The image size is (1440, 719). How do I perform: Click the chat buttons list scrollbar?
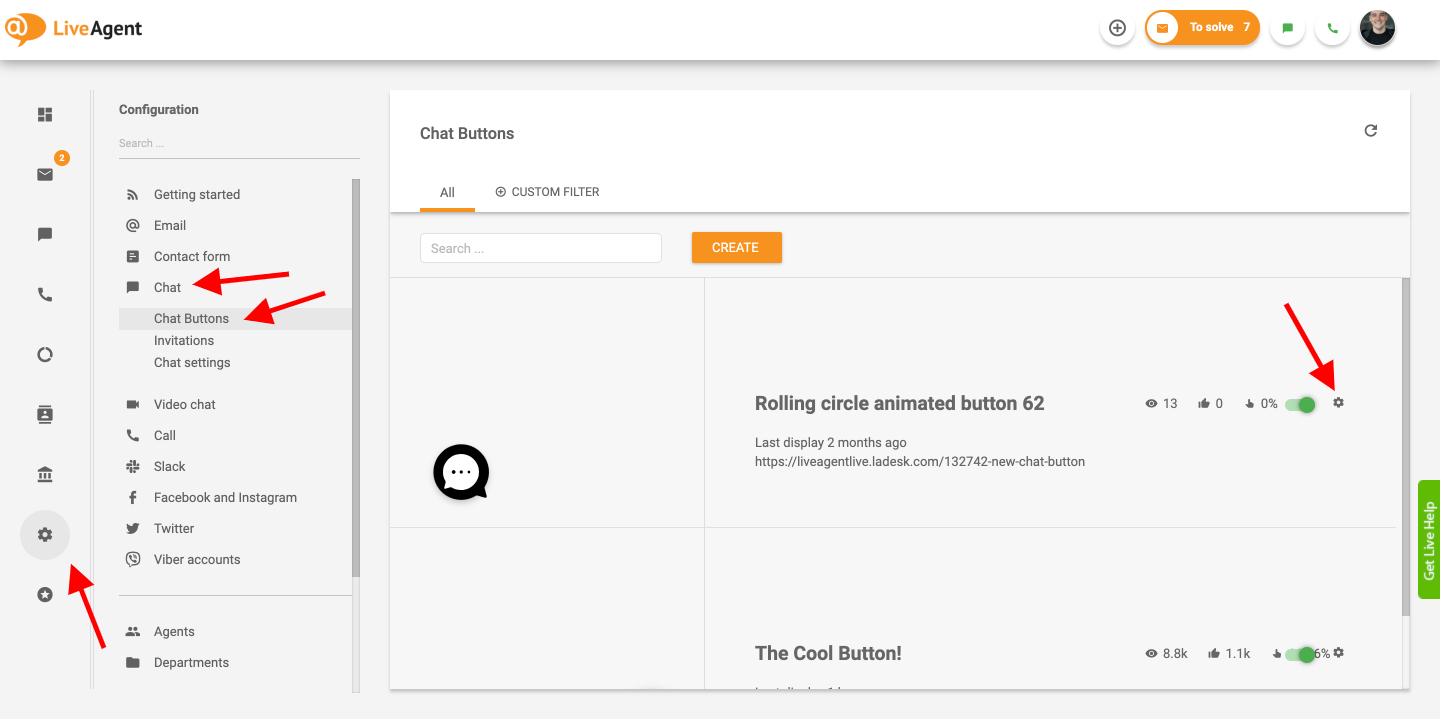tap(1406, 446)
